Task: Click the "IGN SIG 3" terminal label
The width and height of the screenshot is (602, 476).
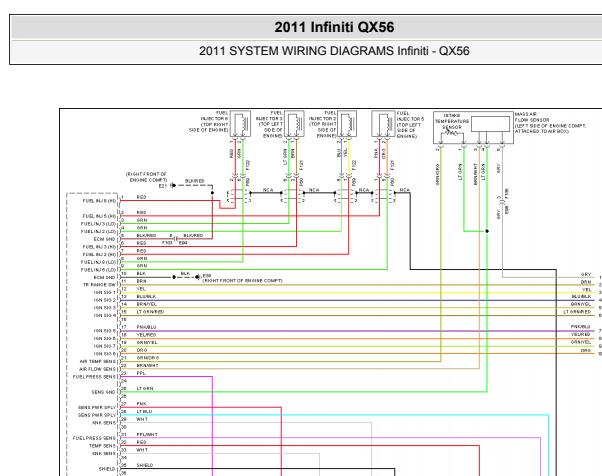Action: tap(104, 308)
